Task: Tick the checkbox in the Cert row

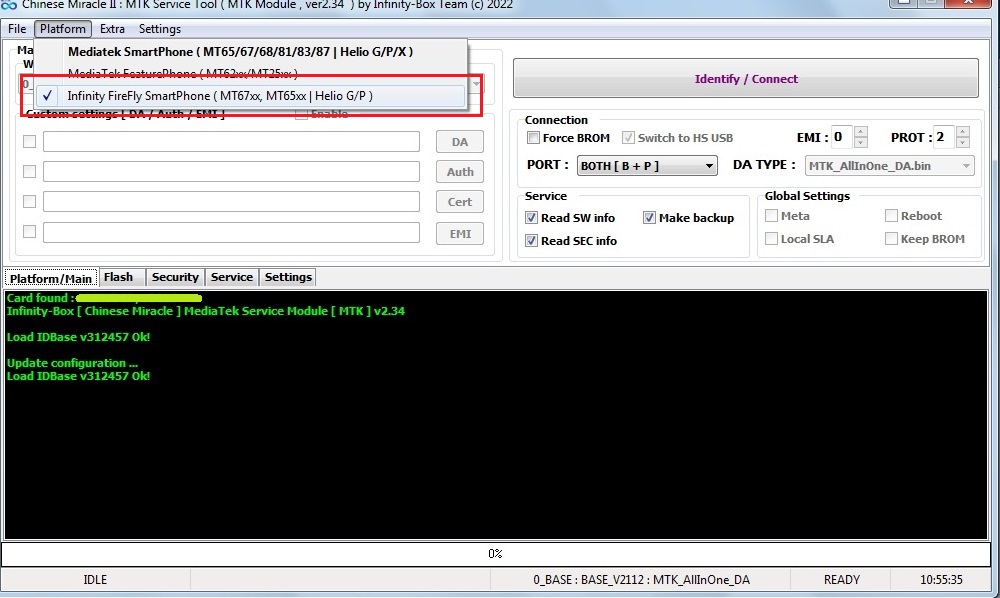Action: click(x=29, y=201)
